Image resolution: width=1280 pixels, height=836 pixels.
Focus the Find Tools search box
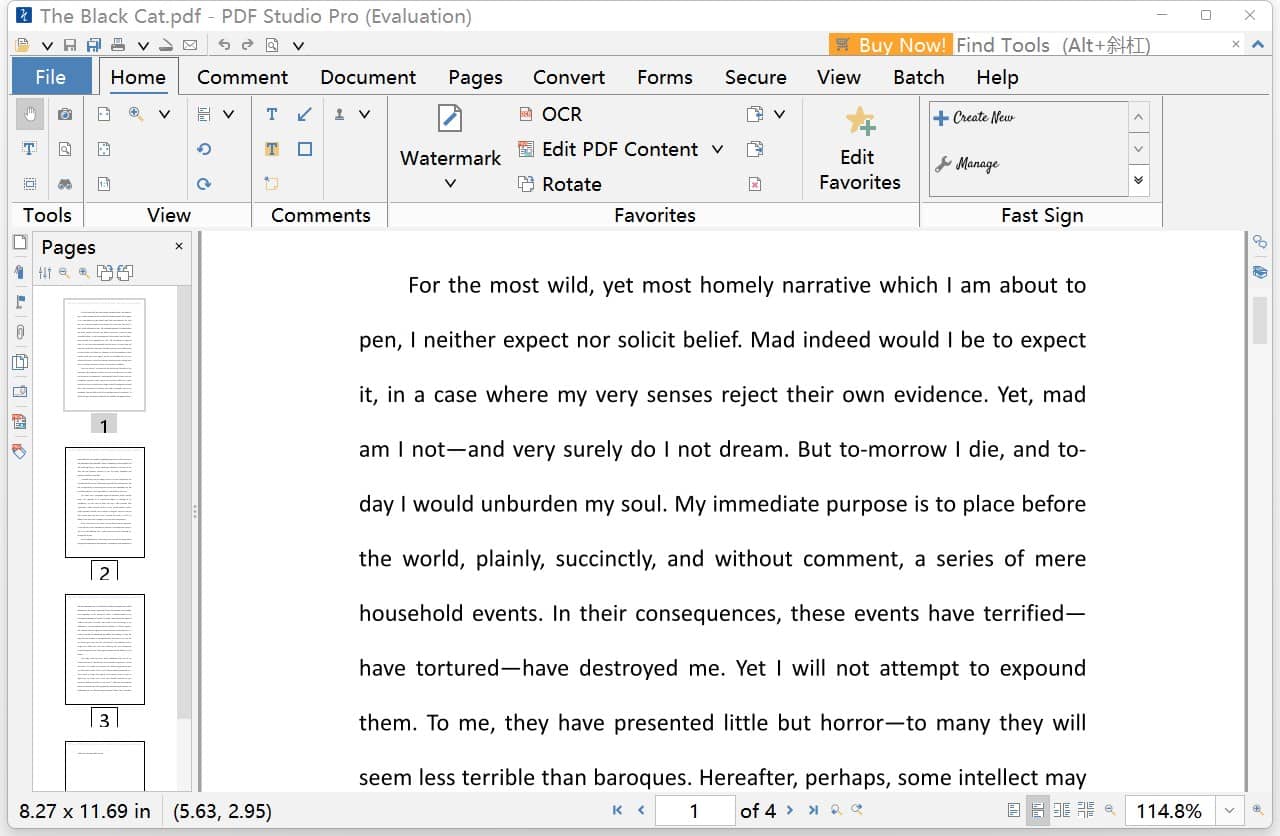[1090, 45]
